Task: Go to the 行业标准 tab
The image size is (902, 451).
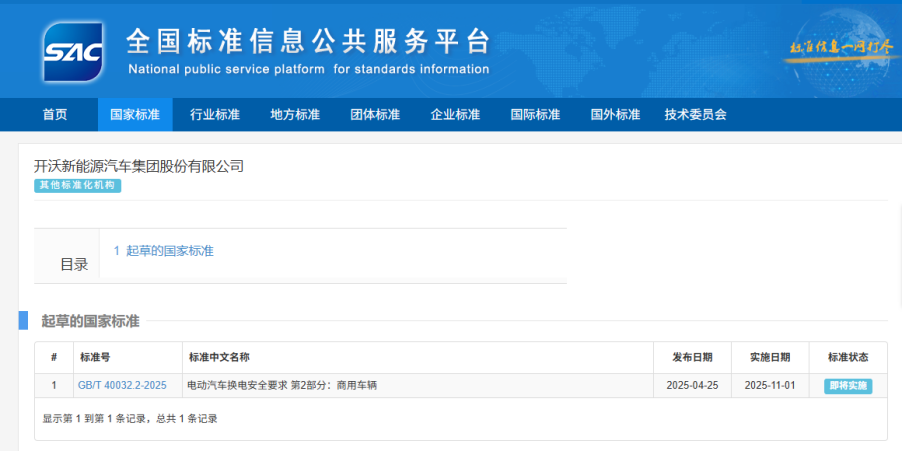Action: (215, 114)
